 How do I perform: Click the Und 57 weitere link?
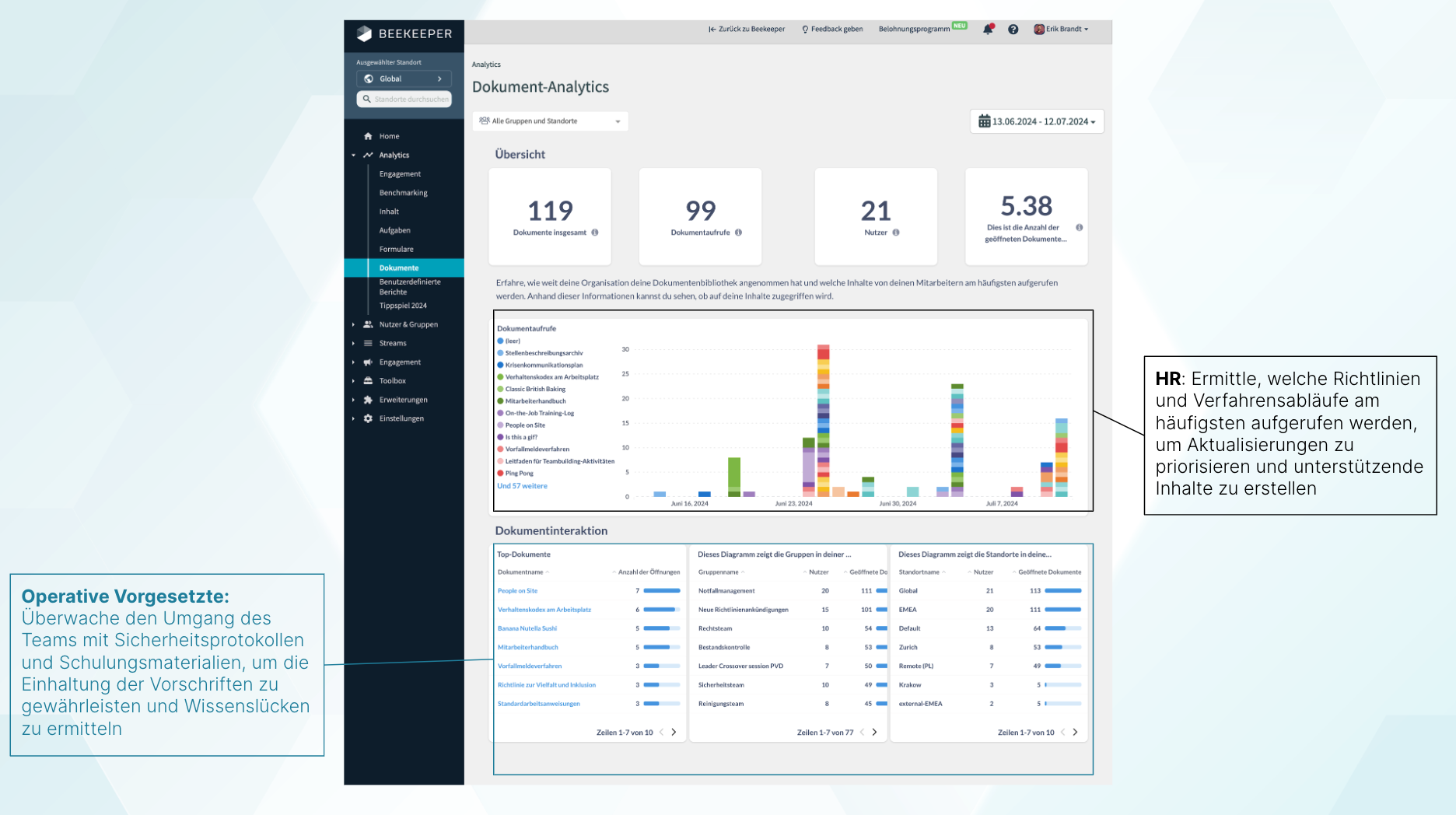click(x=522, y=486)
